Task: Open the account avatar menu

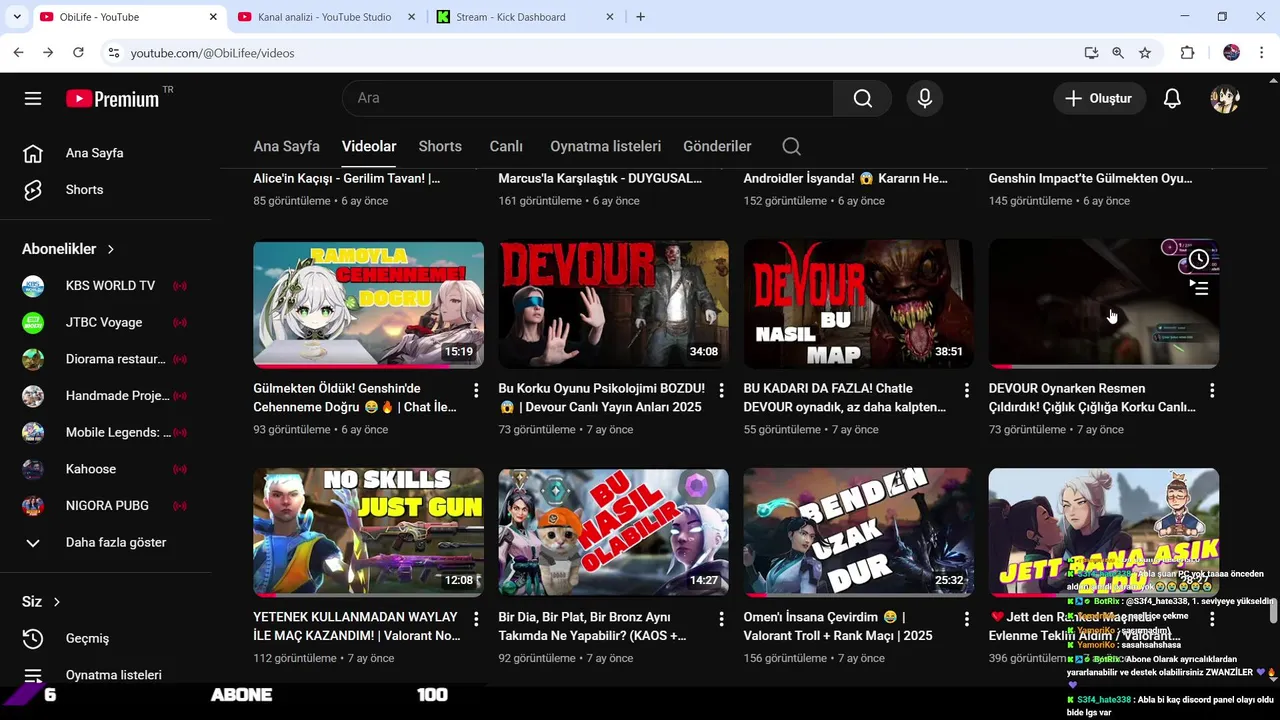Action: point(1225,98)
